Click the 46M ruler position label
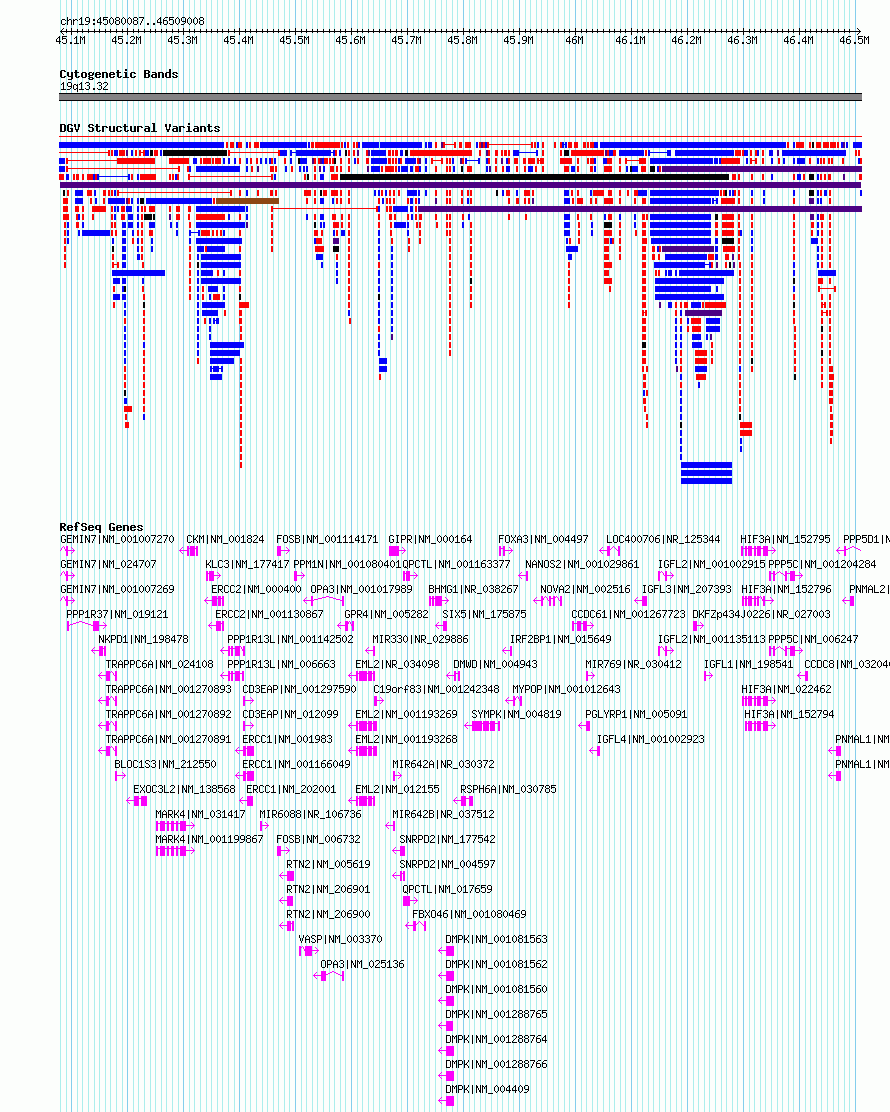 (574, 40)
